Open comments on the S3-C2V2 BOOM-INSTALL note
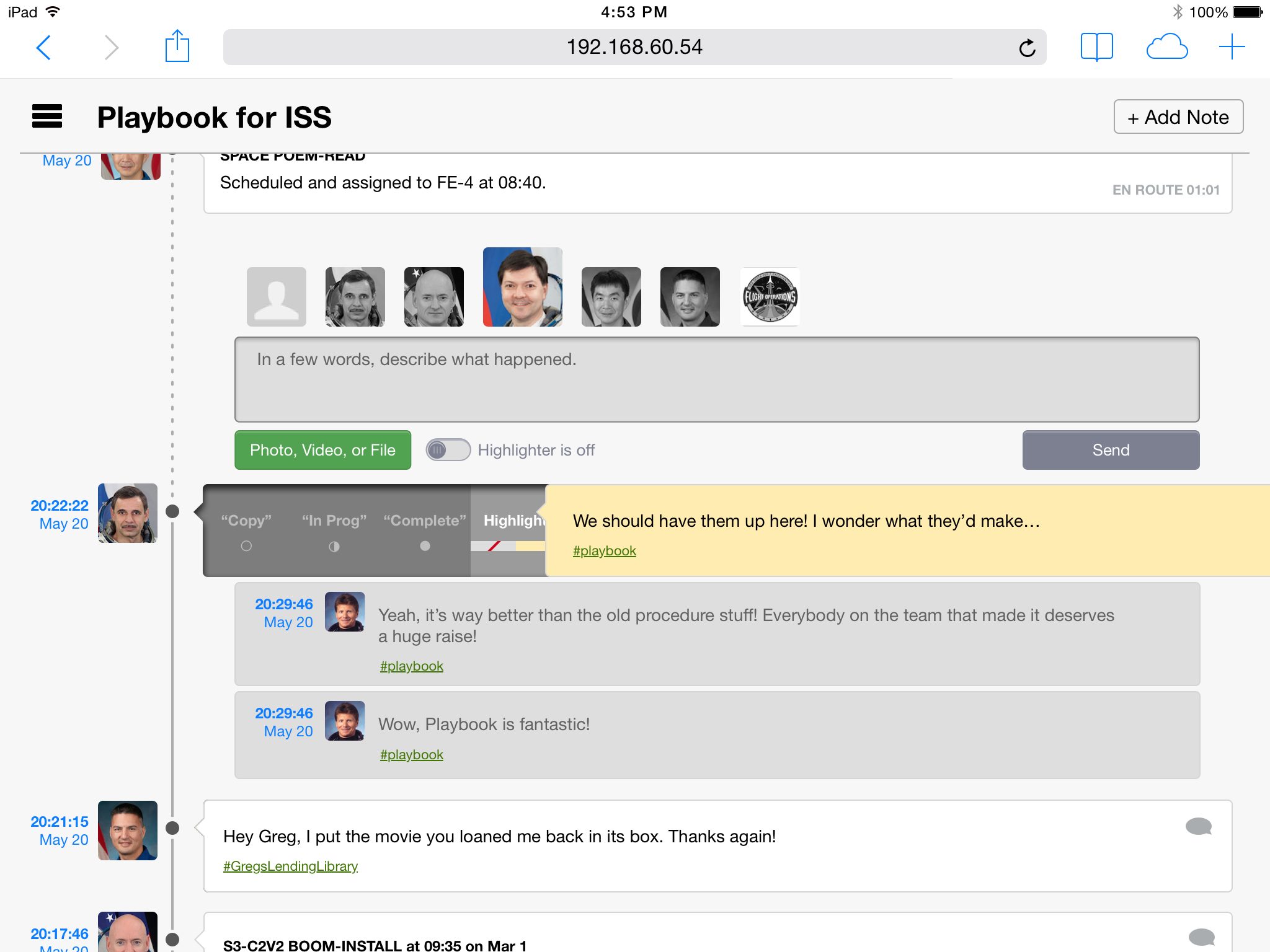 click(1201, 937)
